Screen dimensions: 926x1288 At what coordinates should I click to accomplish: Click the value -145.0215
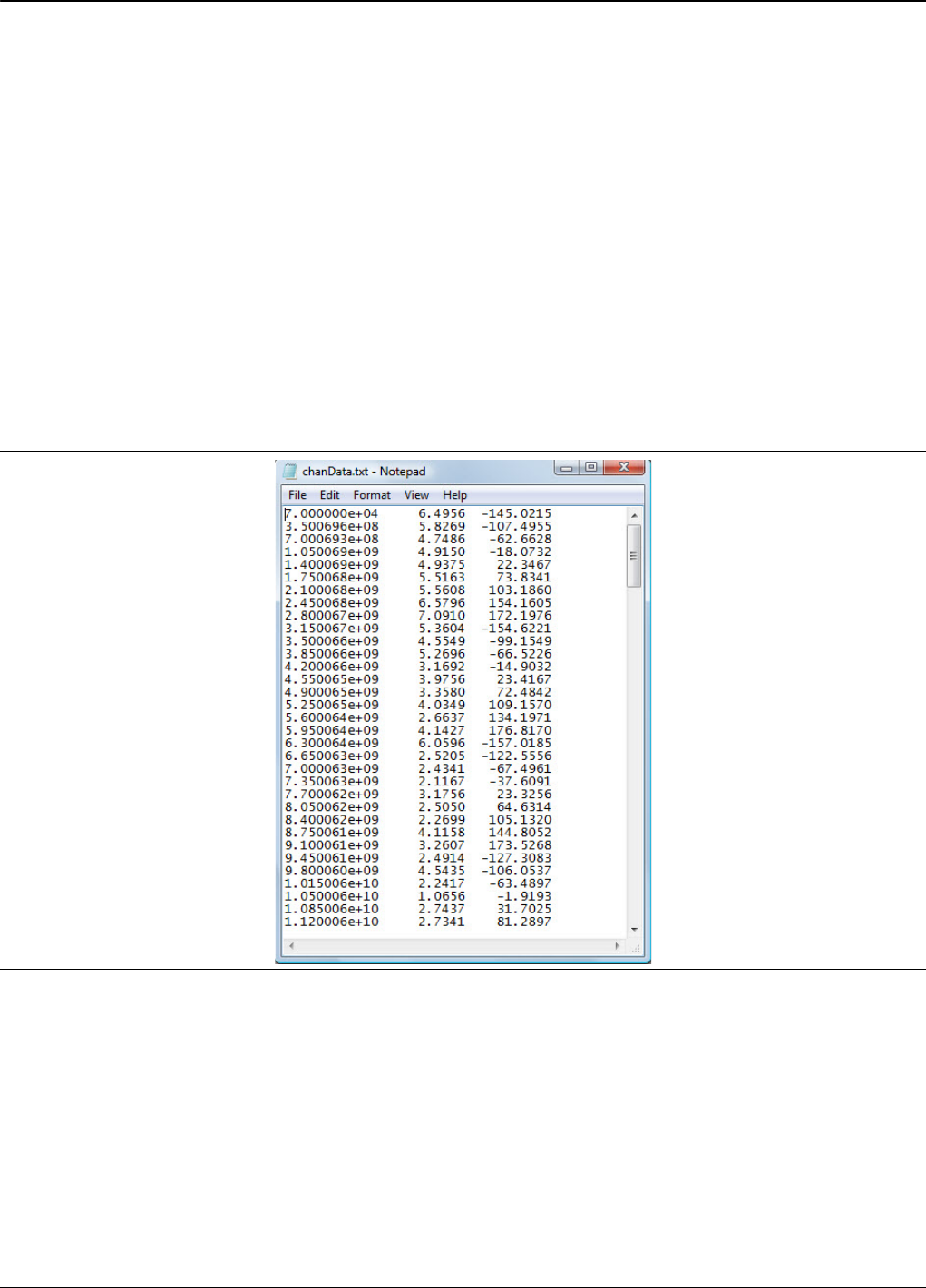point(517,513)
